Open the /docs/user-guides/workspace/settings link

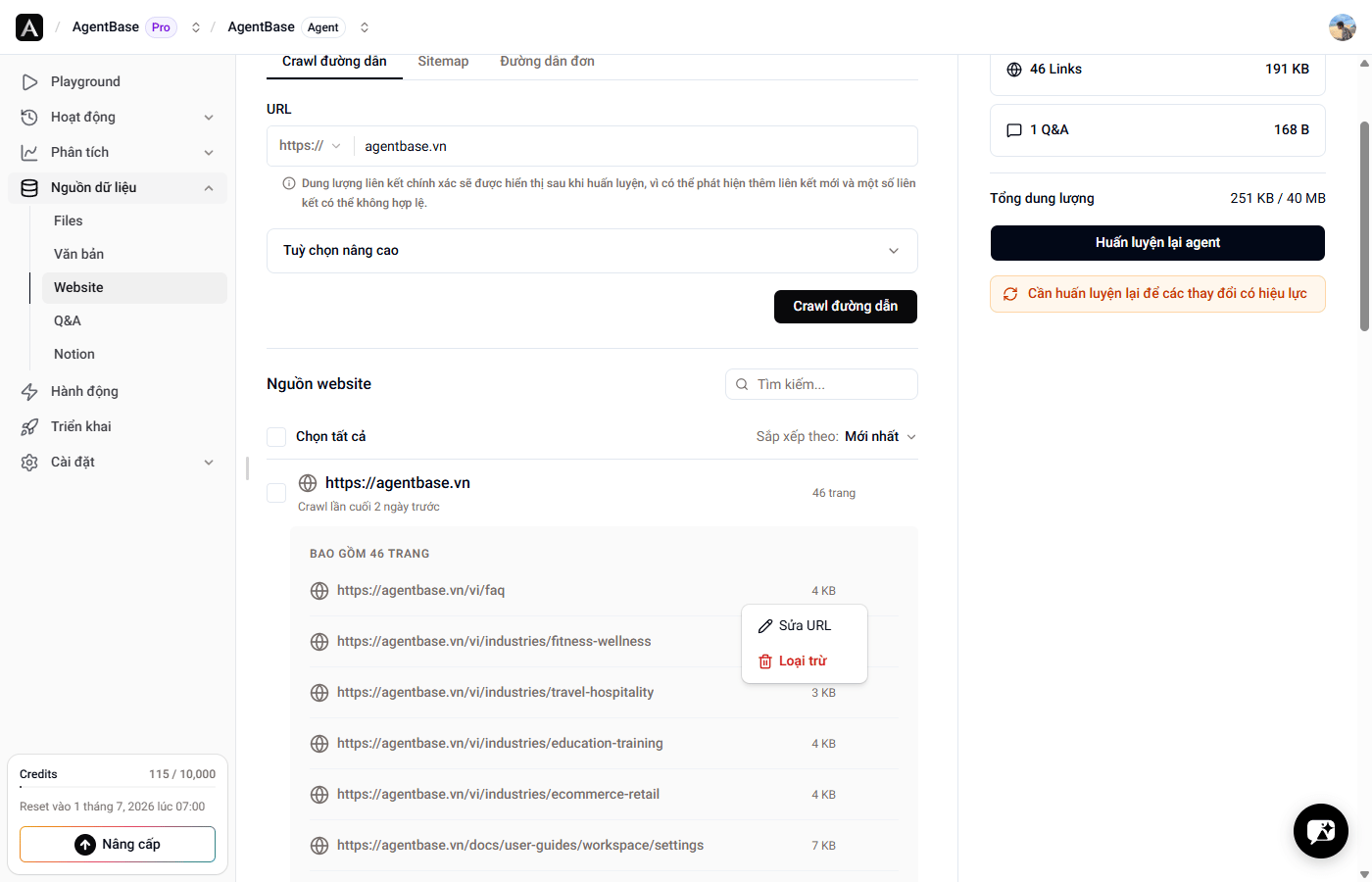coord(520,846)
